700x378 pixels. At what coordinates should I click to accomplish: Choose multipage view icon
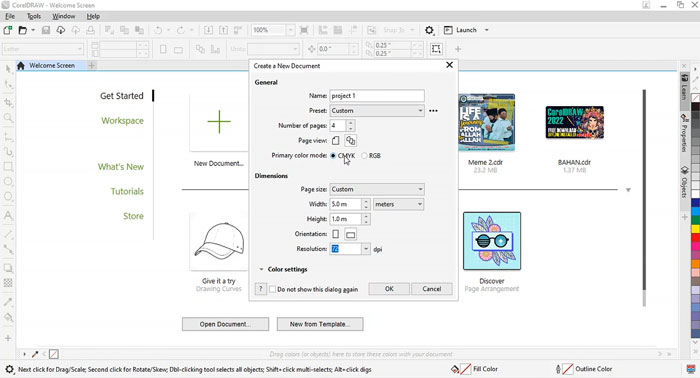tap(350, 141)
